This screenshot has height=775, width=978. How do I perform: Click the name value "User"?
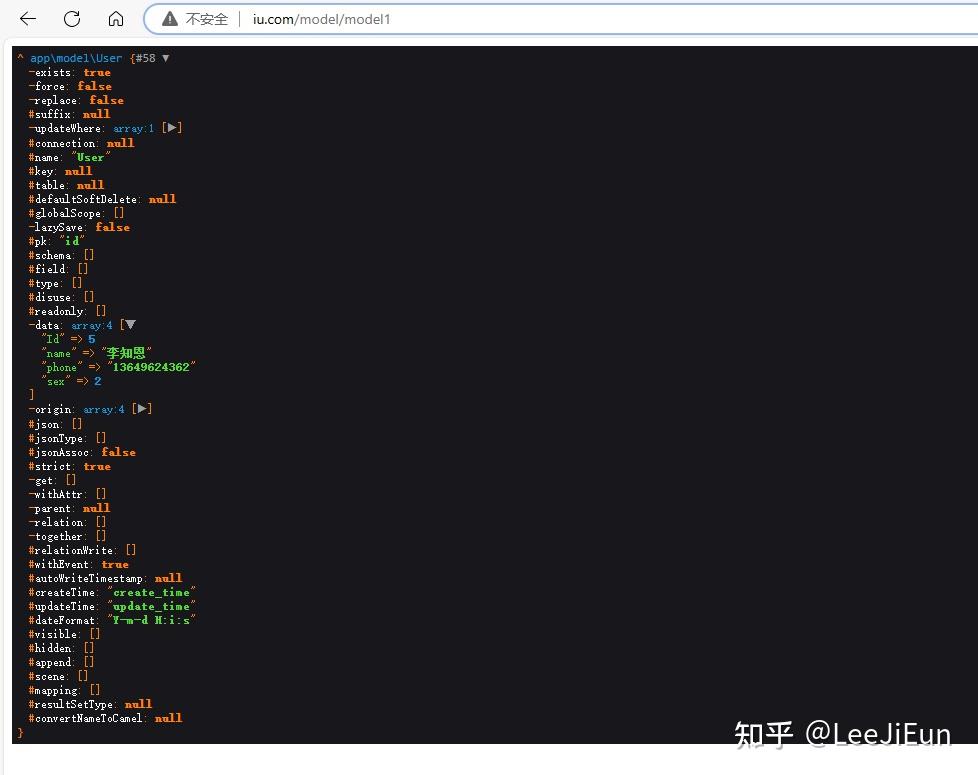[91, 157]
